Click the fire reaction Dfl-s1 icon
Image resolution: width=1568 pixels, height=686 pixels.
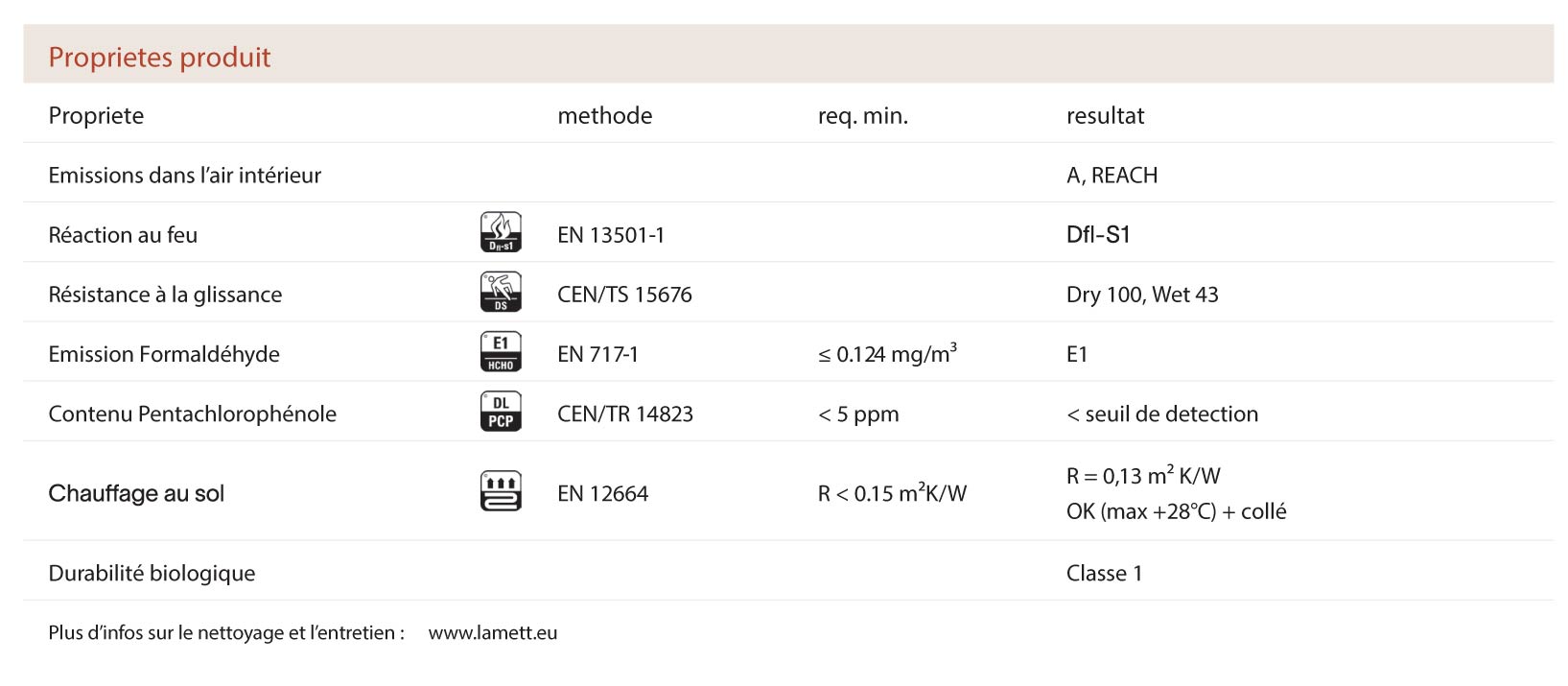point(500,232)
